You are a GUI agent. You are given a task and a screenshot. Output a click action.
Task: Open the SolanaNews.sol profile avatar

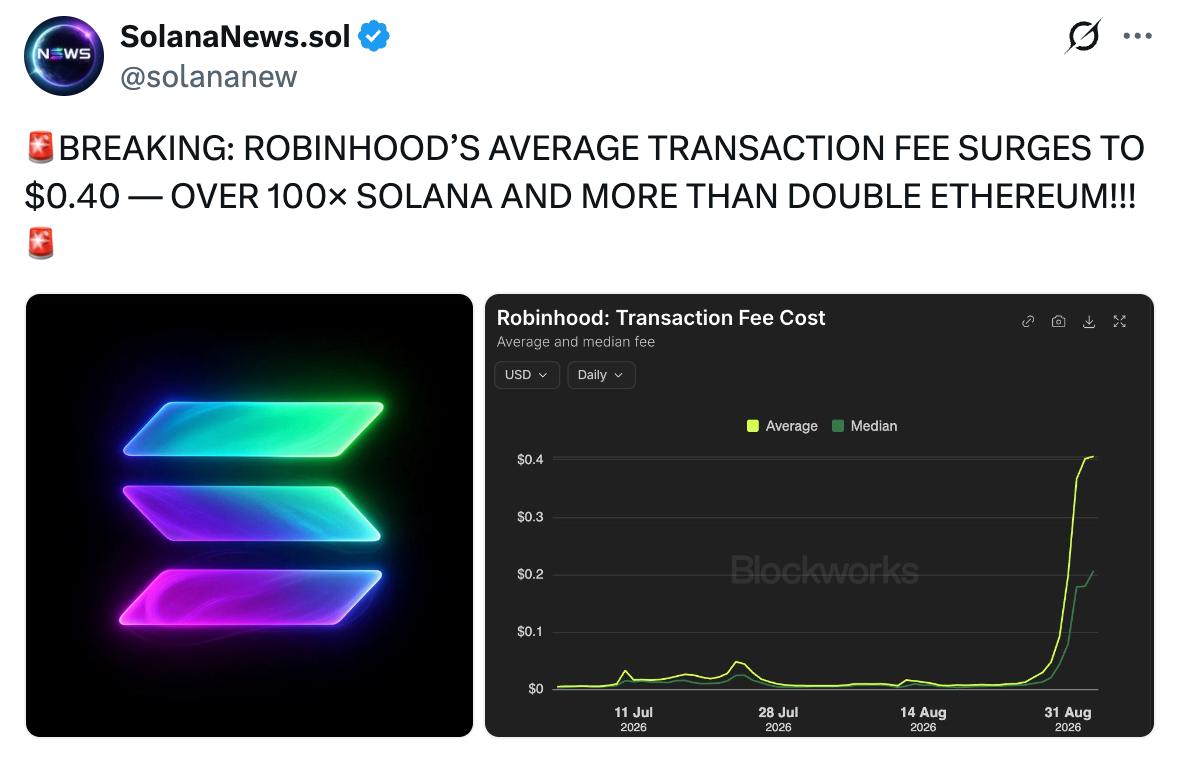[64, 56]
